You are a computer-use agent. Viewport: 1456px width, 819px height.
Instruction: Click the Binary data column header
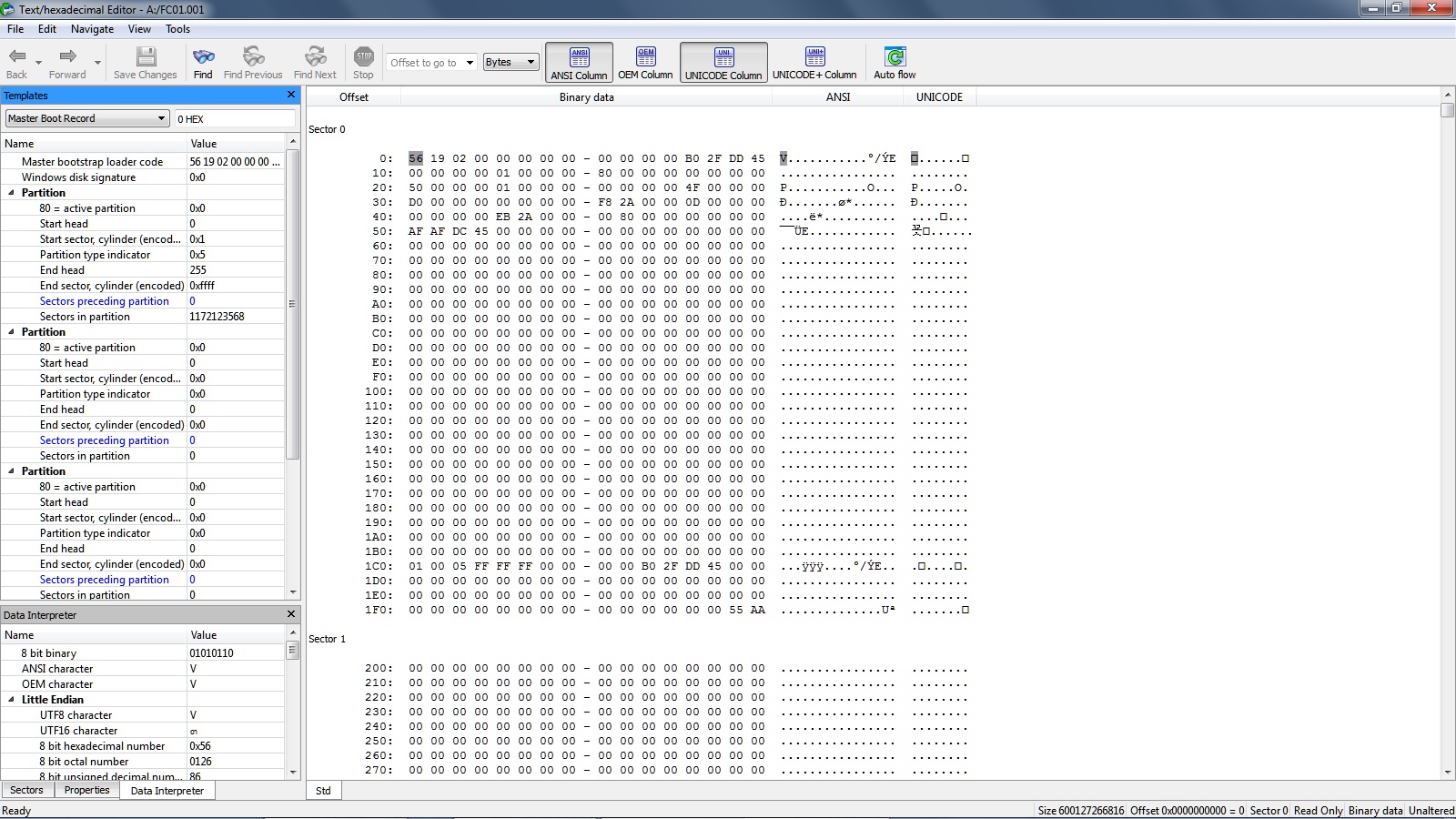[x=586, y=96]
